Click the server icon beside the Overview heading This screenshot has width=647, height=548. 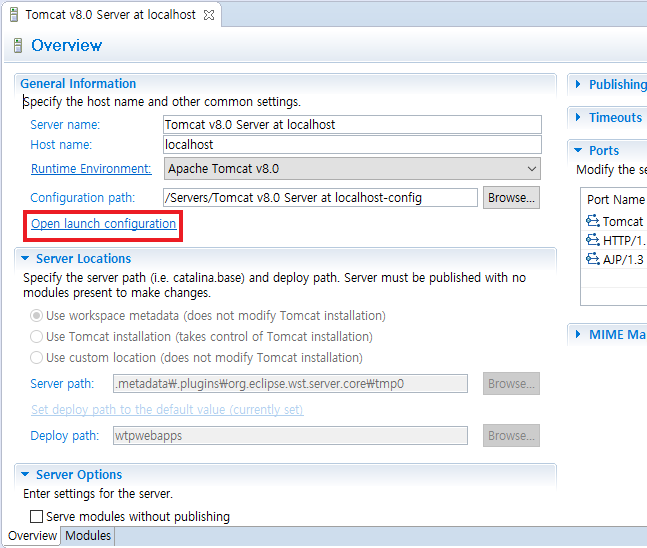pos(18,45)
